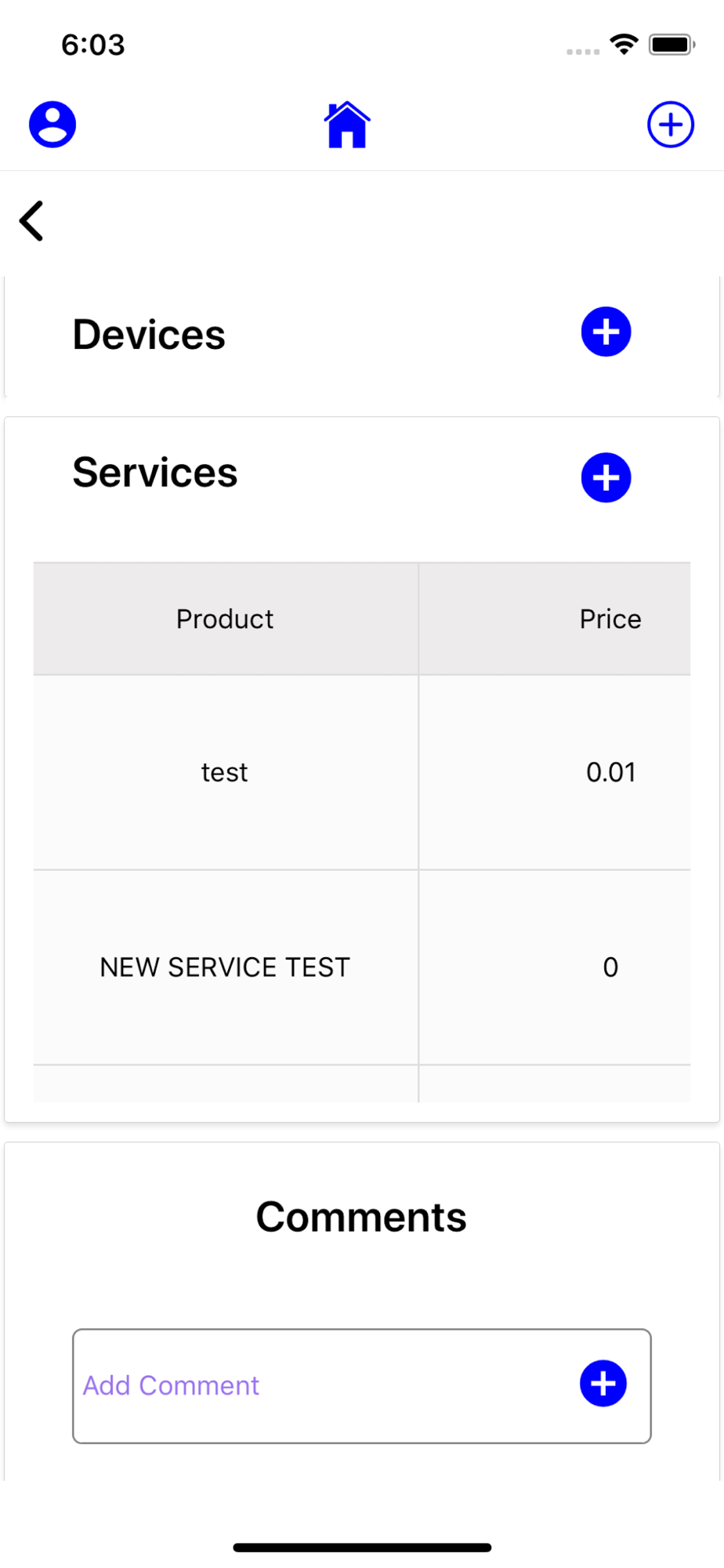The height and width of the screenshot is (1568, 724).
Task: Tap the outlined plus icon in header
Action: point(671,124)
